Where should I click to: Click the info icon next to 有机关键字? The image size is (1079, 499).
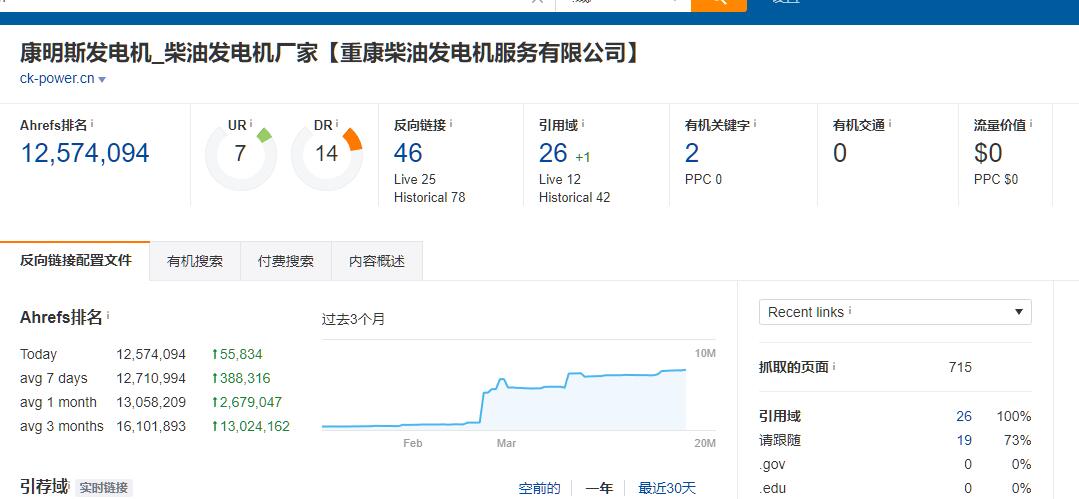(755, 124)
